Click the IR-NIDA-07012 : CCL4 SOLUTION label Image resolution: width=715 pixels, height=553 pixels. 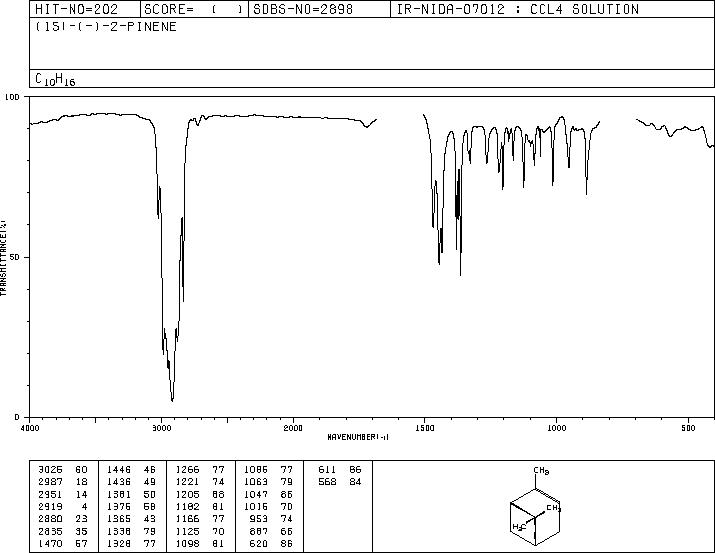518,9
